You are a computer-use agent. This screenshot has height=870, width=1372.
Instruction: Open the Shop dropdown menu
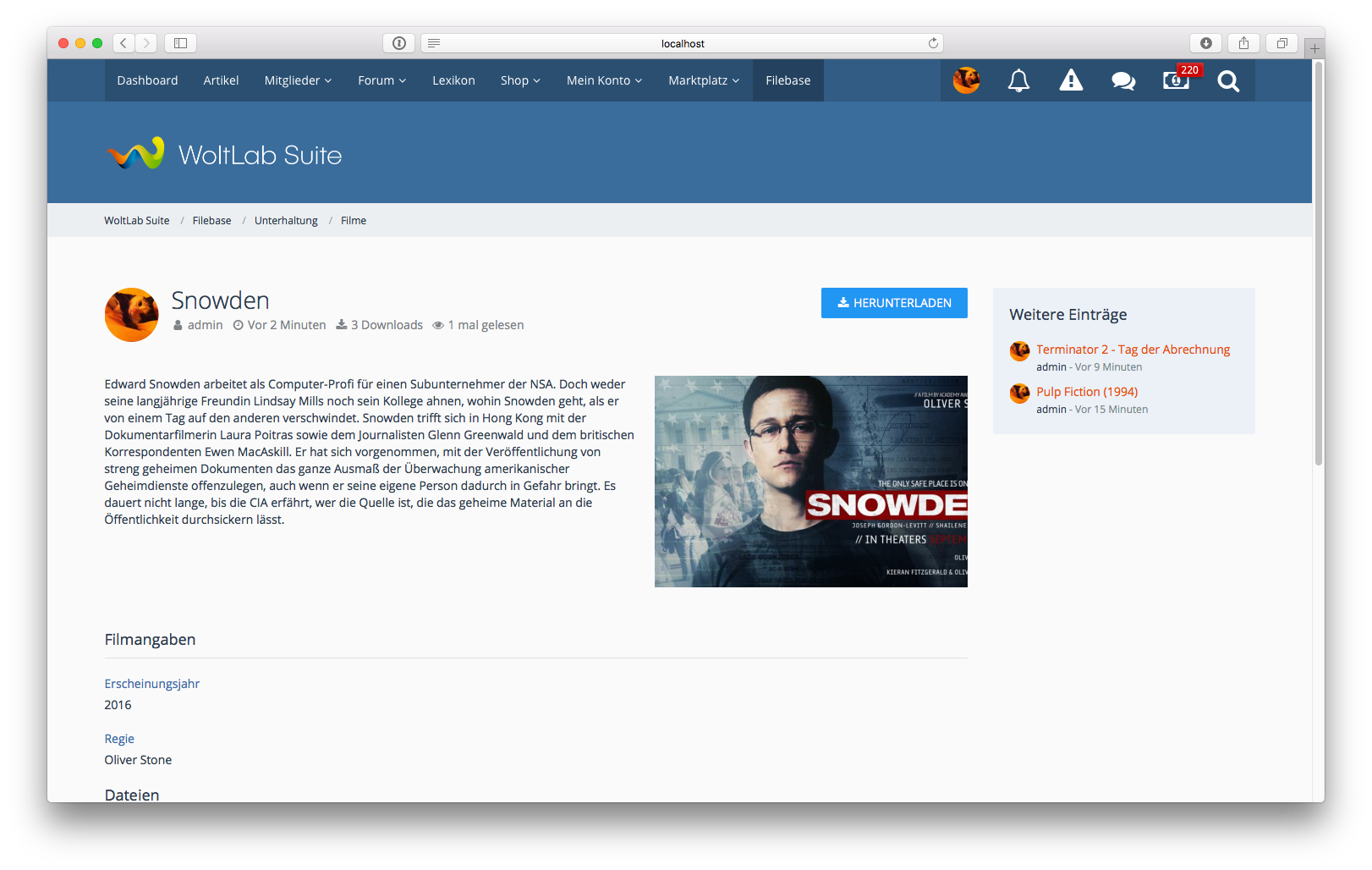[520, 80]
